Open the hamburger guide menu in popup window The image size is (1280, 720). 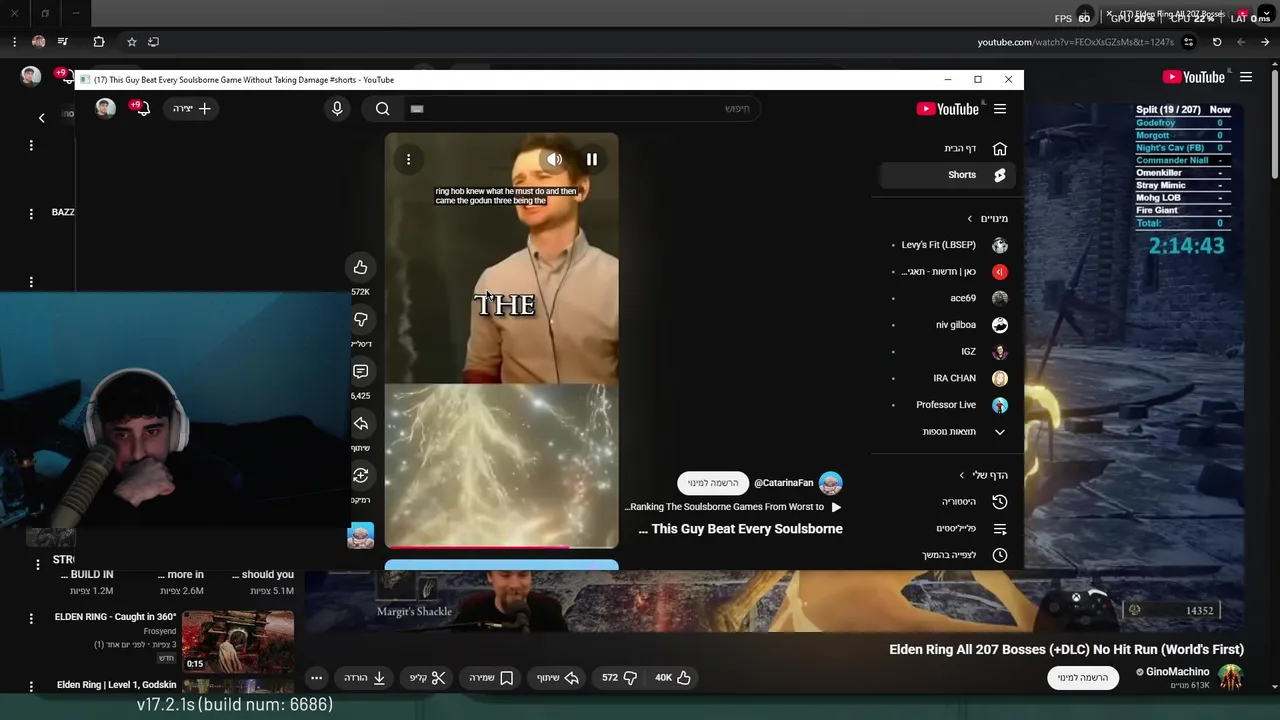pyautogui.click(x=1000, y=109)
